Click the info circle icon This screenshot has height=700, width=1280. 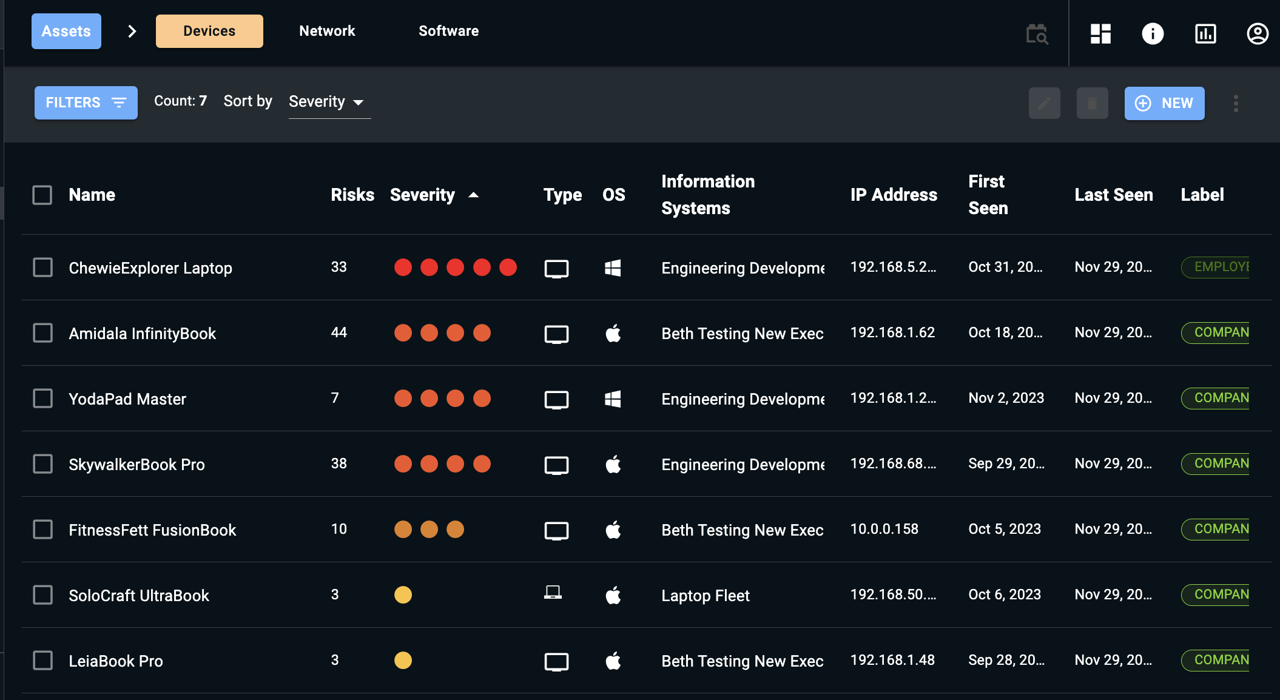pyautogui.click(x=1153, y=33)
